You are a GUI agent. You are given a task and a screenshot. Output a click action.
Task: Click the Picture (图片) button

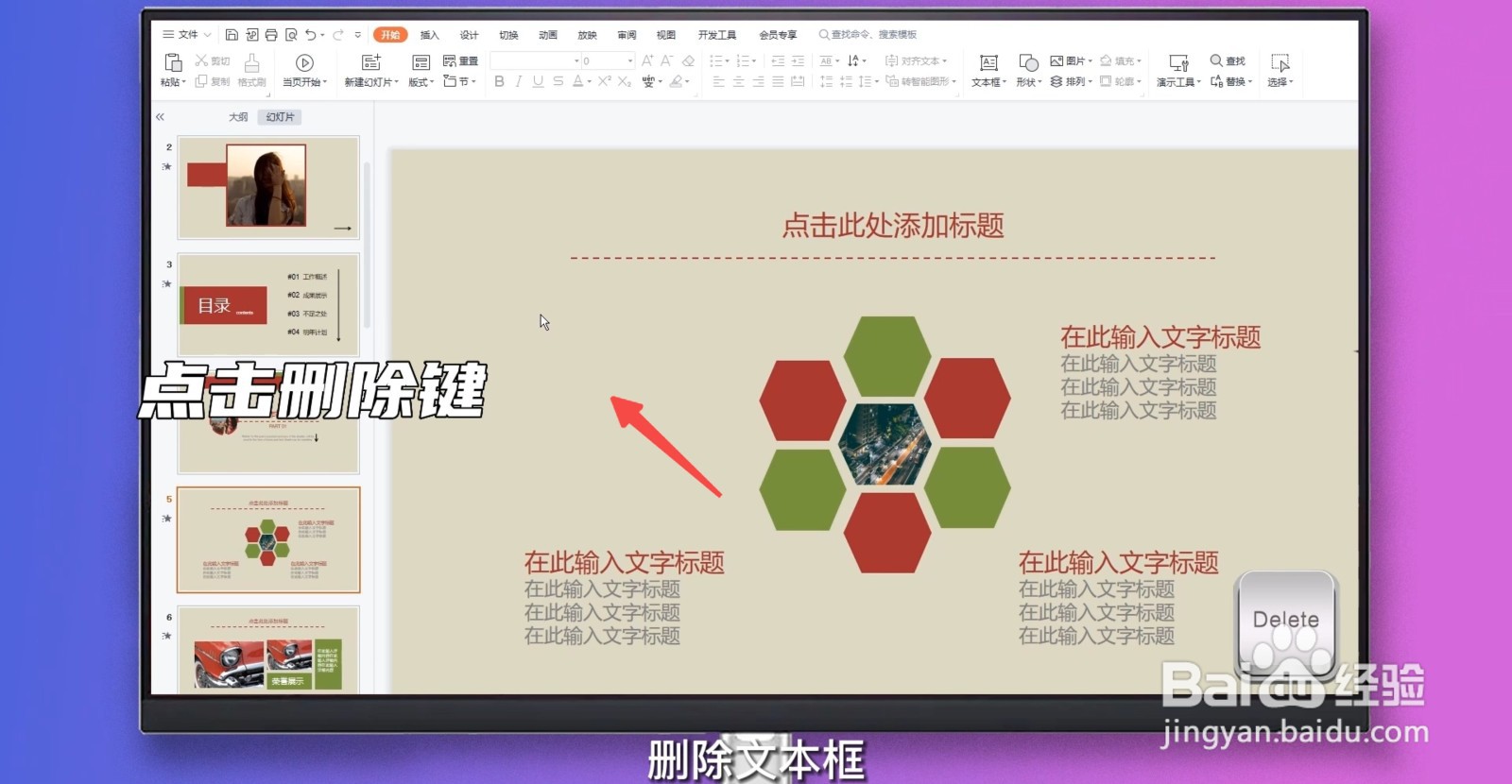click(x=1071, y=60)
